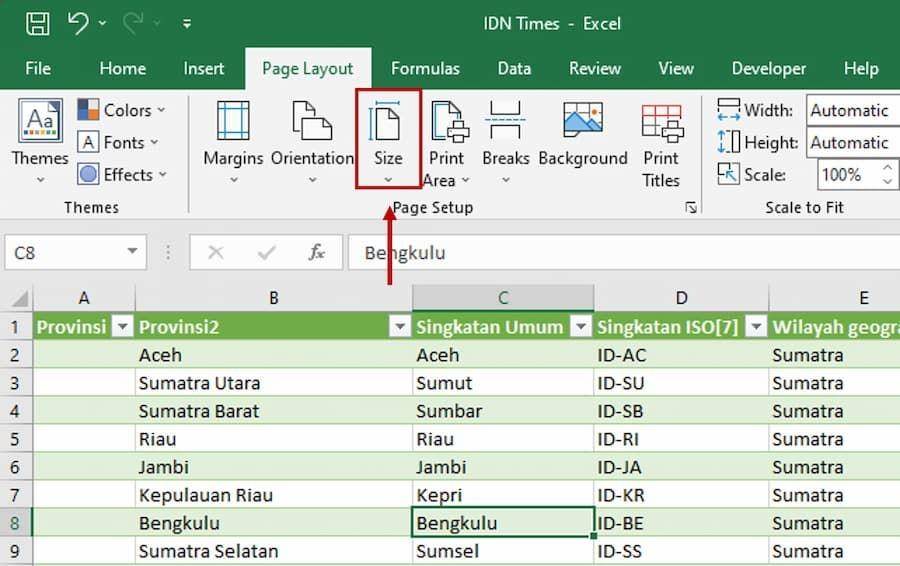Open the Data tab
The image size is (900, 566).
coord(514,69)
